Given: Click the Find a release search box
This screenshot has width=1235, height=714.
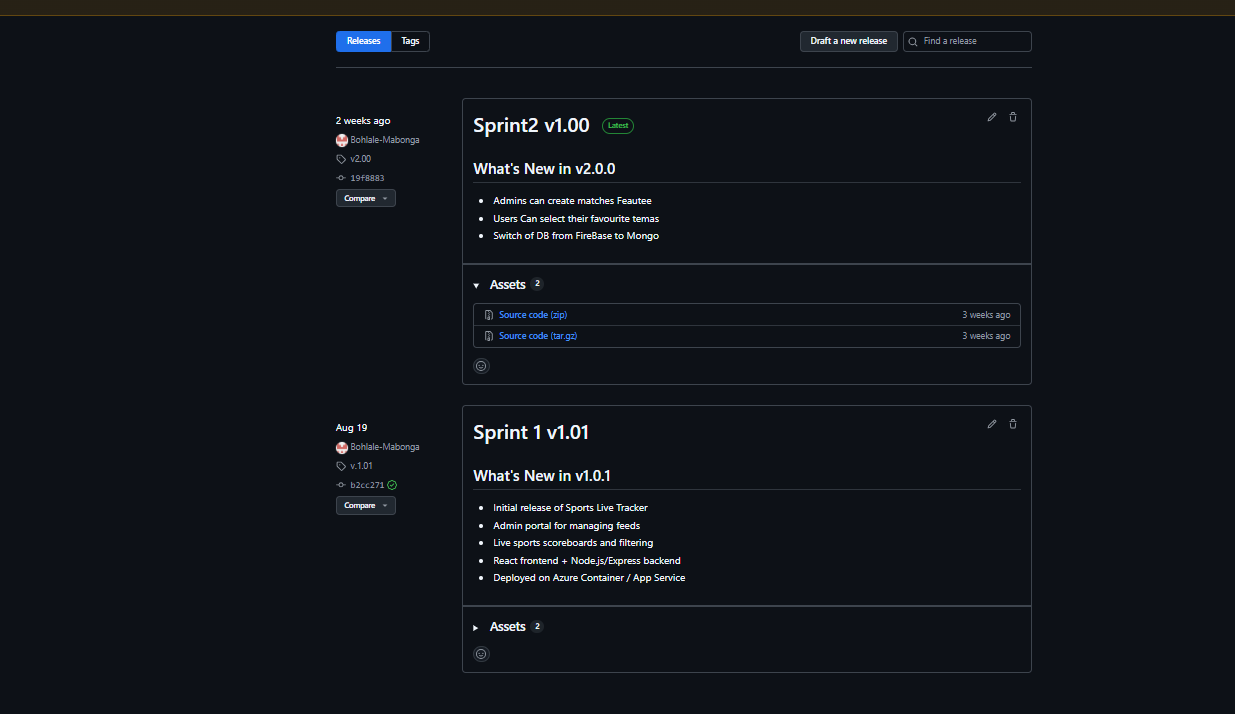Looking at the screenshot, I should (967, 41).
